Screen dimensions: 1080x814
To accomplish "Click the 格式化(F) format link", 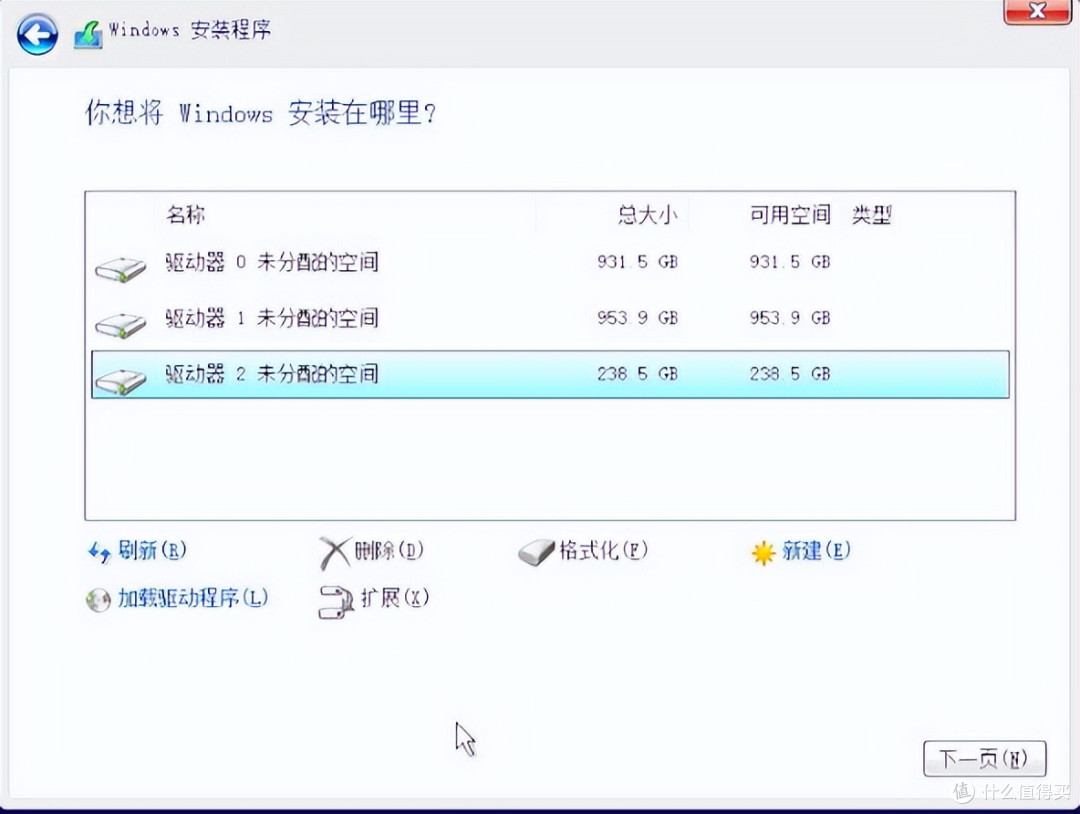I will point(604,550).
